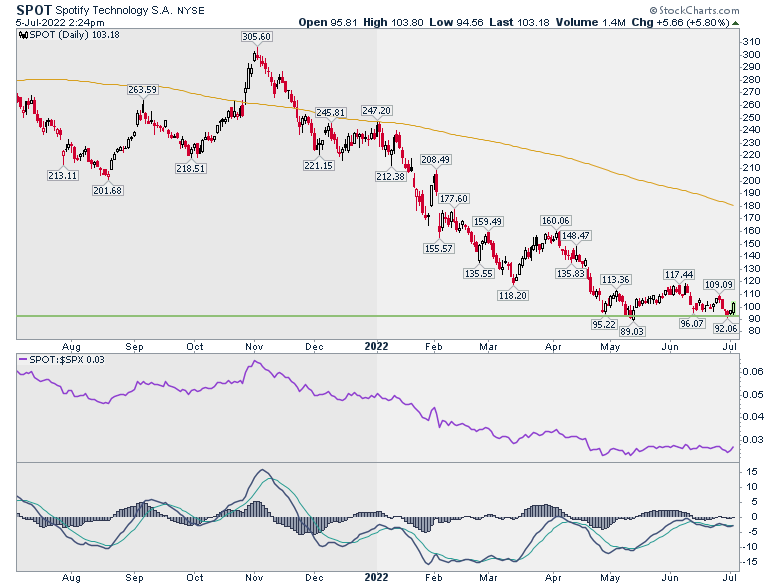Click the purple SPOT:$SPX legend line

[23, 359]
